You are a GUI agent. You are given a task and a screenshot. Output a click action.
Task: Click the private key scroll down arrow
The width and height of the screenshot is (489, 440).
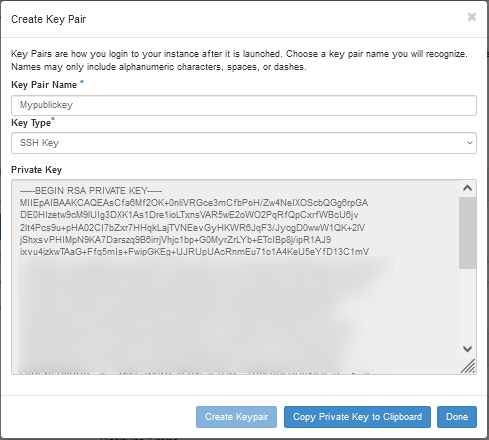[x=467, y=349]
